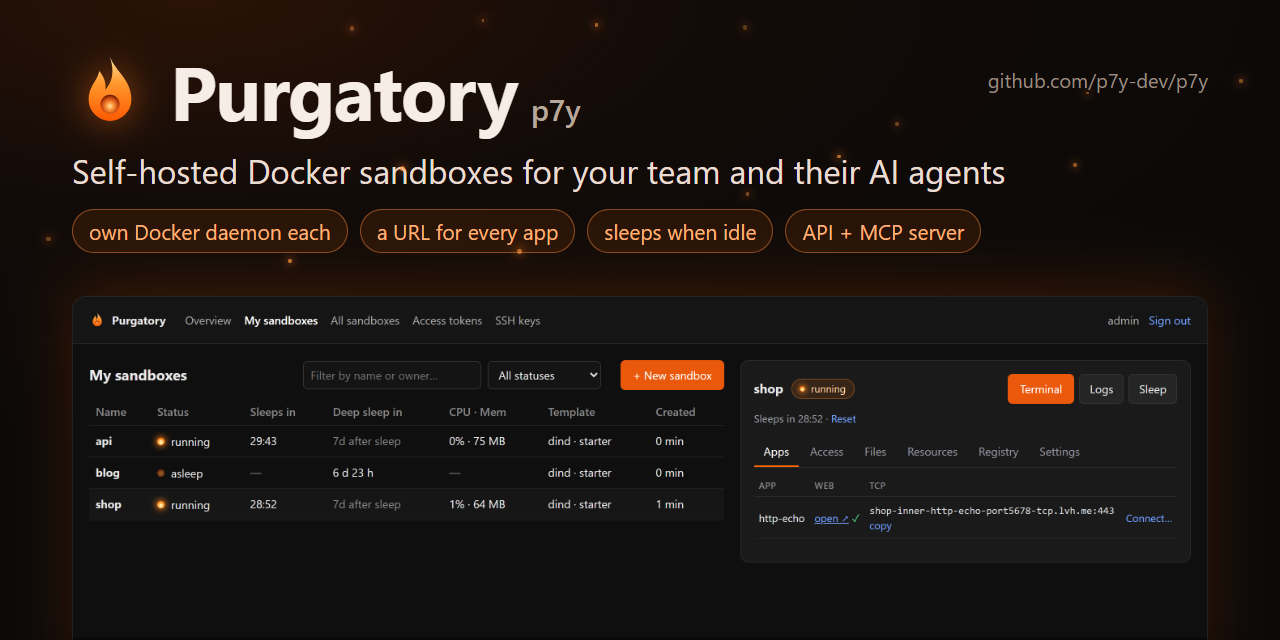Viewport: 1280px width, 640px height.
Task: Click the 'sleeps when idle' pill
Action: click(x=680, y=232)
